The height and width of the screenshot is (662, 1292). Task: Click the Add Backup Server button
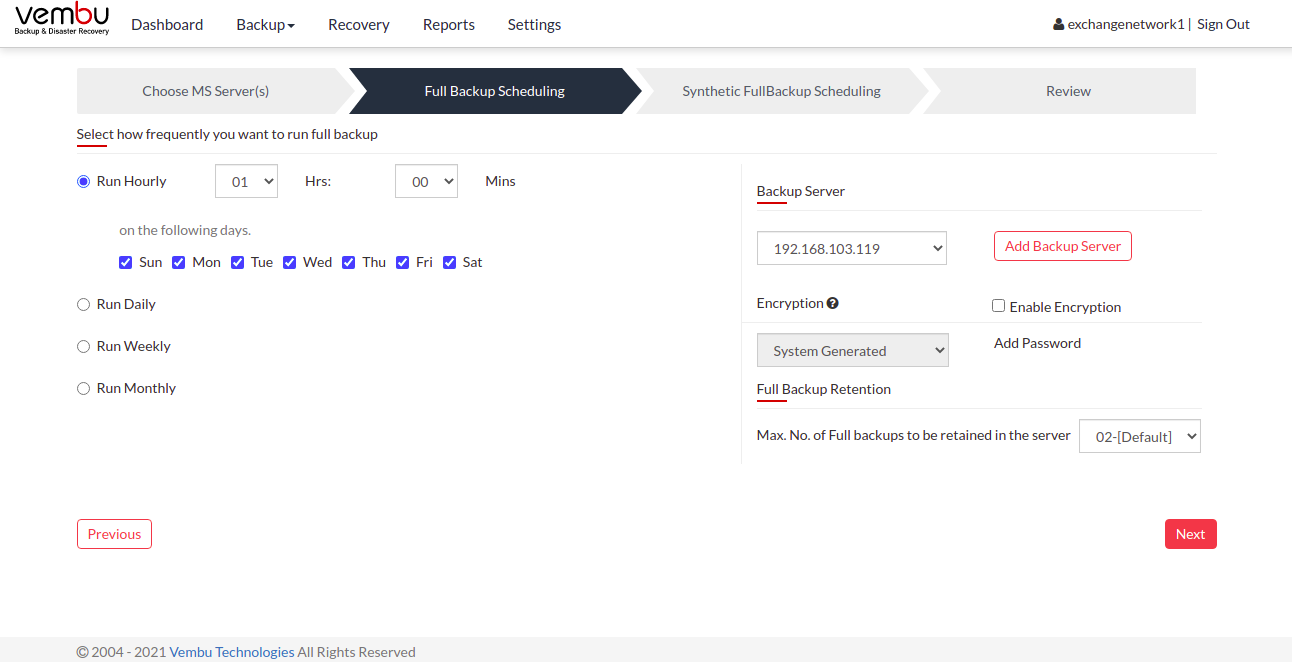click(1063, 246)
